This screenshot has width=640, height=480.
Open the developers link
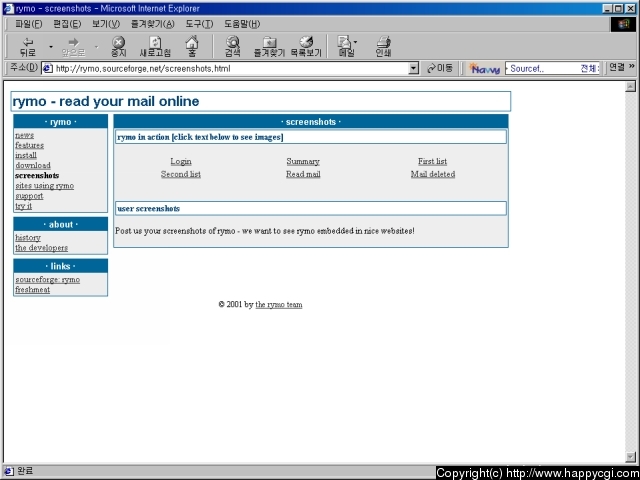coord(42,248)
